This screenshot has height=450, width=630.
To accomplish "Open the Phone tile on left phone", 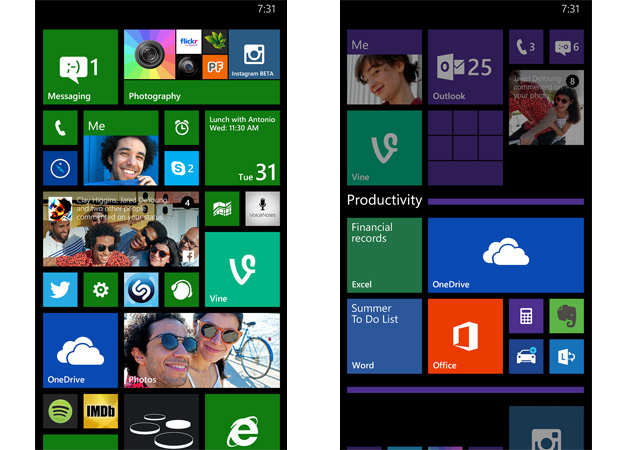I will (x=60, y=128).
